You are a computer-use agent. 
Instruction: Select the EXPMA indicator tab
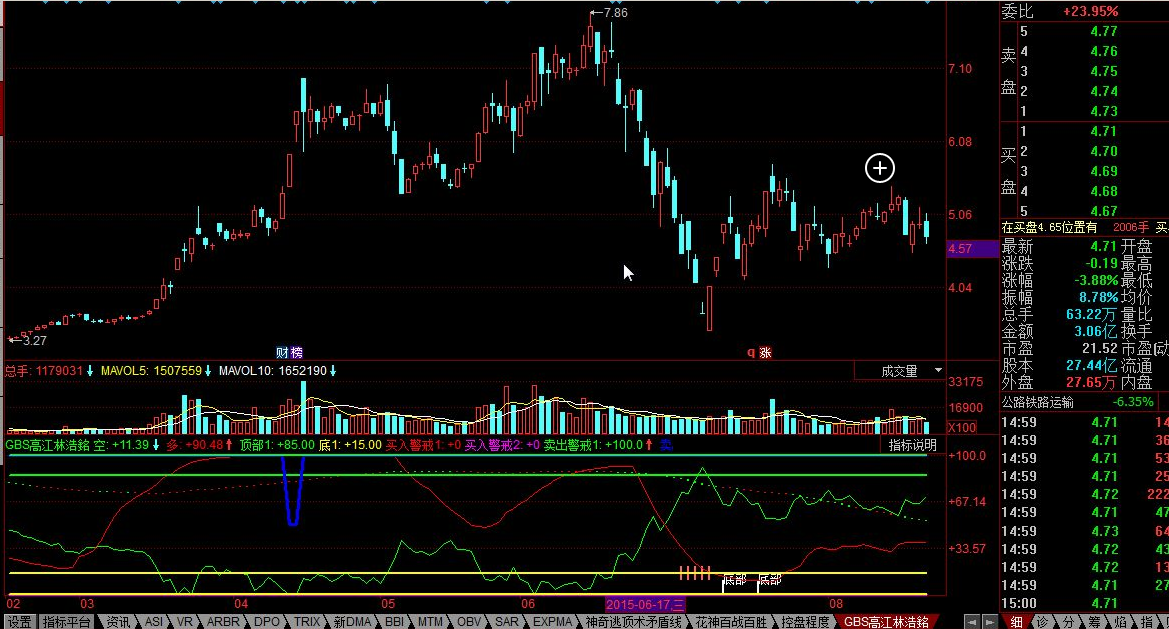click(552, 622)
